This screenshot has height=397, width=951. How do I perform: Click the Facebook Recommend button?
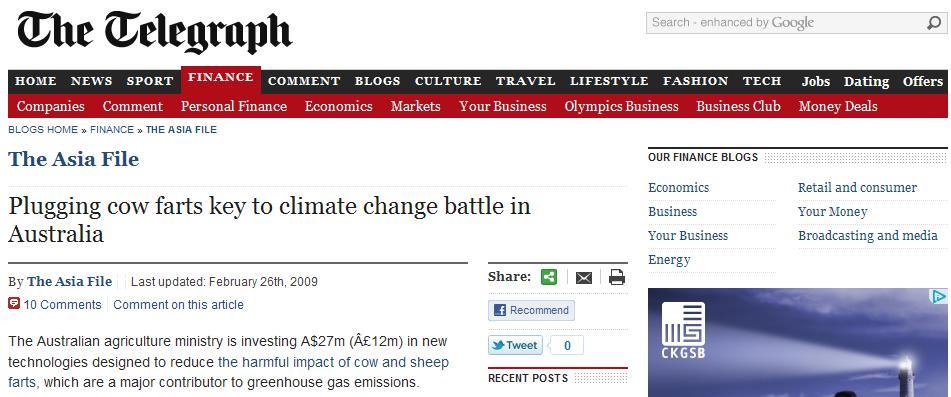pyautogui.click(x=531, y=310)
